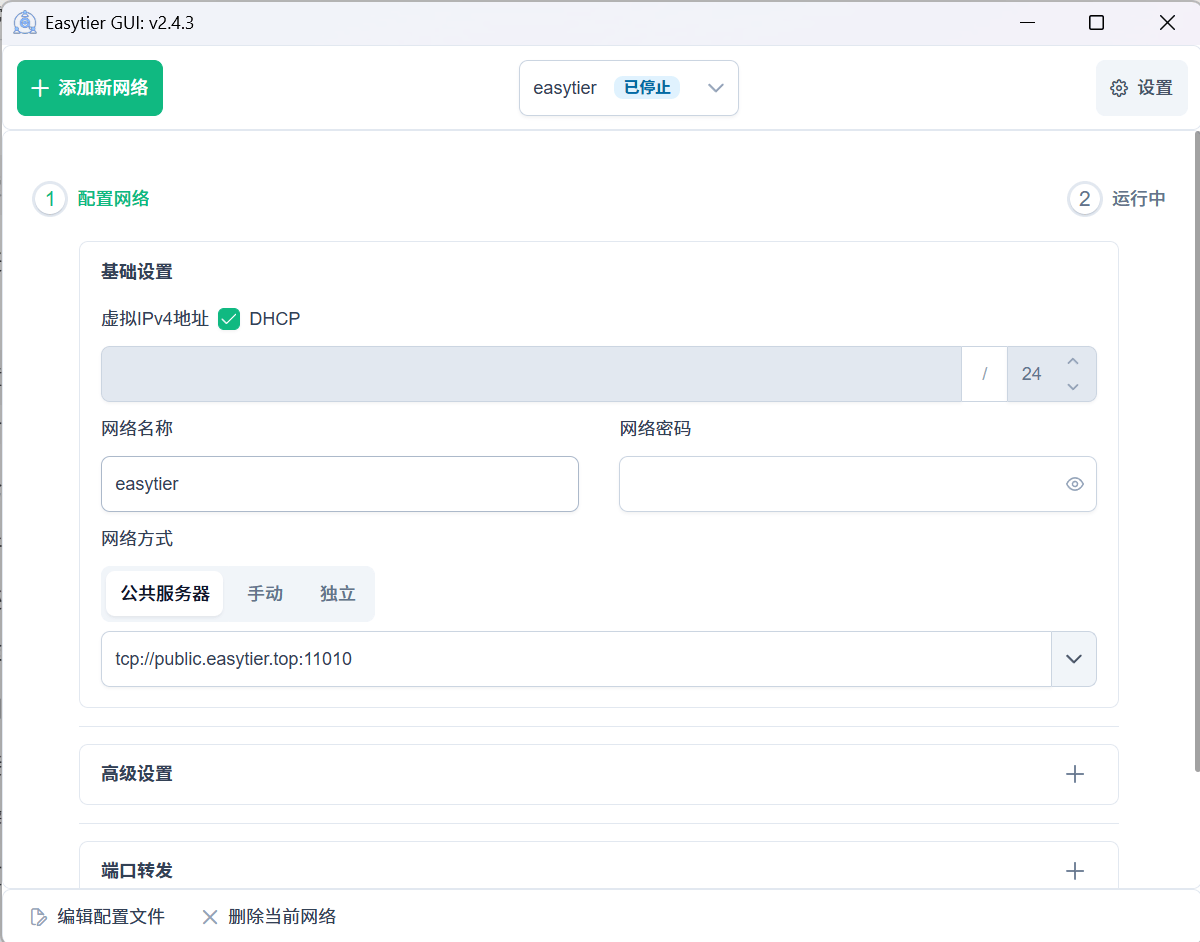Increase the subnet mask value with up arrow
This screenshot has height=942, width=1200.
pos(1073,362)
